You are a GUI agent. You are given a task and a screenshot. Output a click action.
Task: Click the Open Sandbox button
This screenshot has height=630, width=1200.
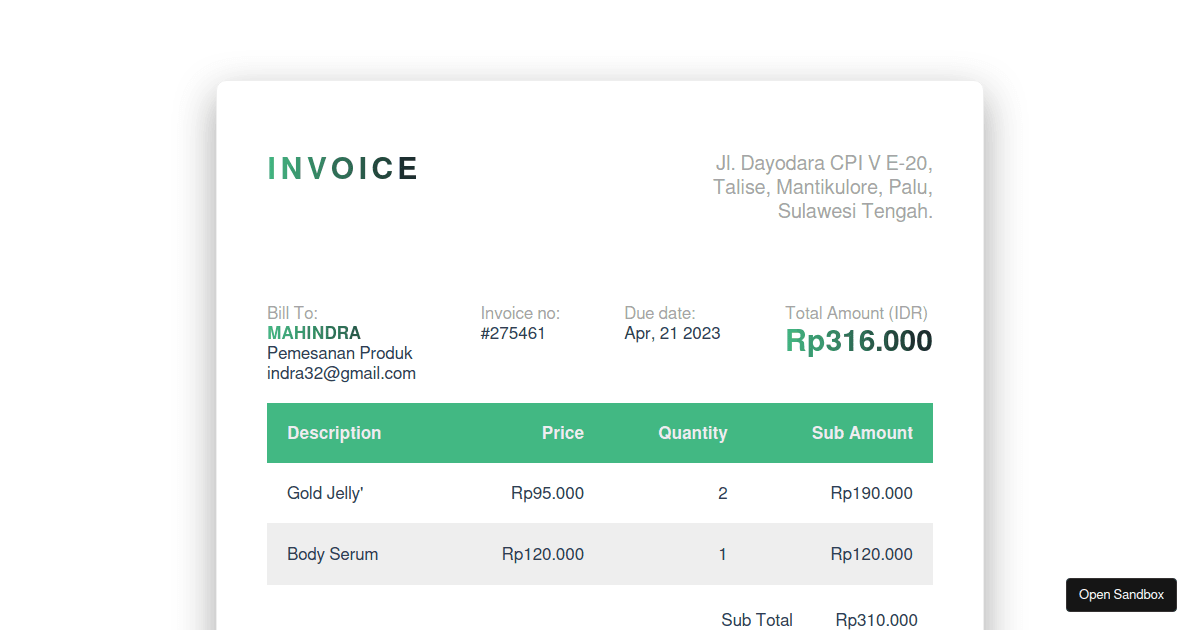[x=1121, y=595]
